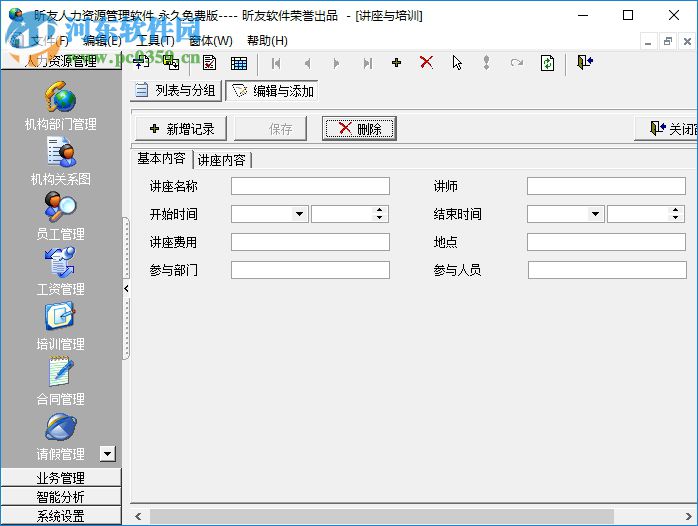Go to last record arrow in toolbar

pos(367,63)
